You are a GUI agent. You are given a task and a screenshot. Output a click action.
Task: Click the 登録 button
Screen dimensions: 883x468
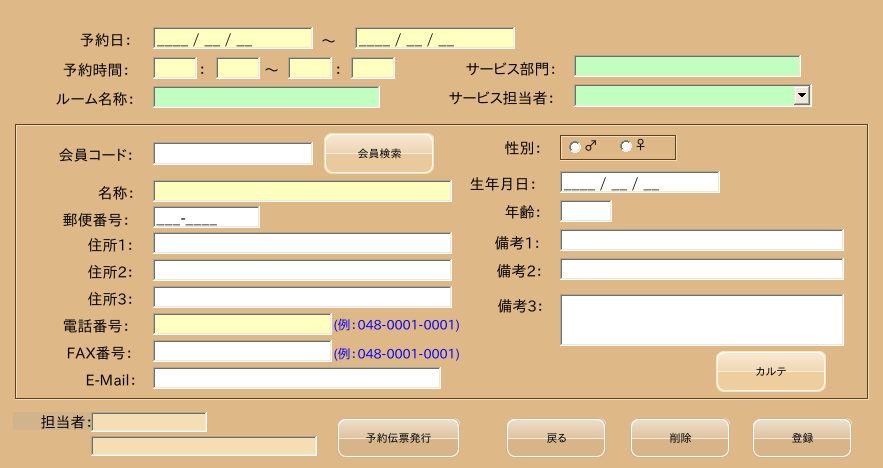(x=802, y=438)
